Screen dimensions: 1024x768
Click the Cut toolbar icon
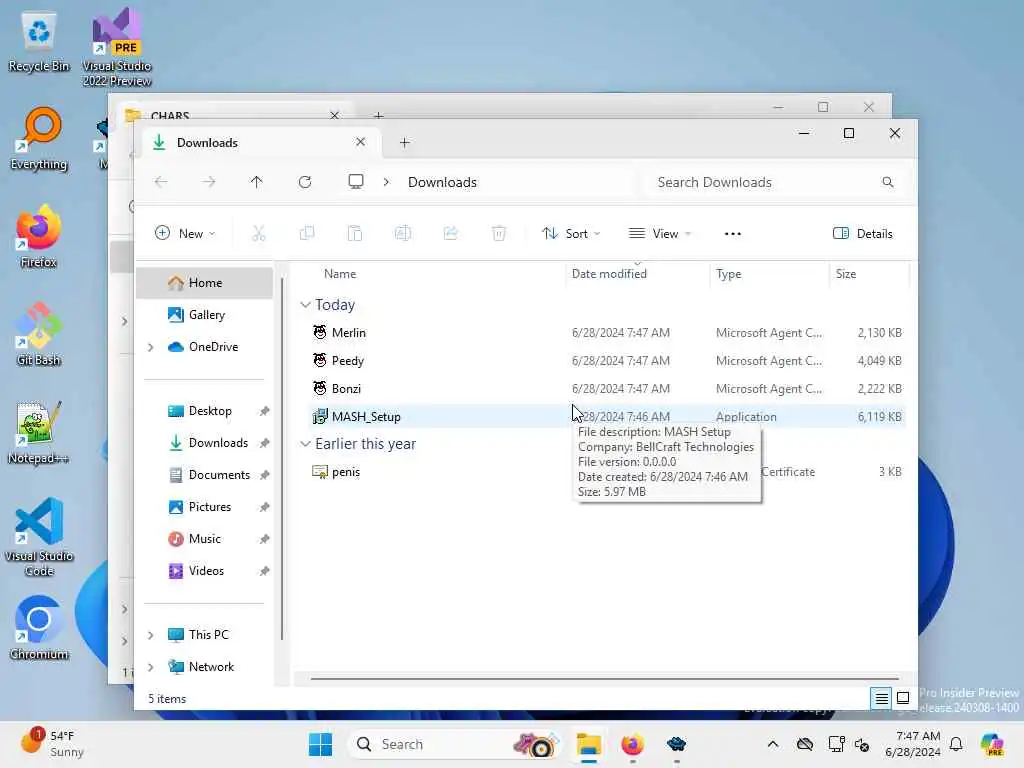(x=259, y=233)
